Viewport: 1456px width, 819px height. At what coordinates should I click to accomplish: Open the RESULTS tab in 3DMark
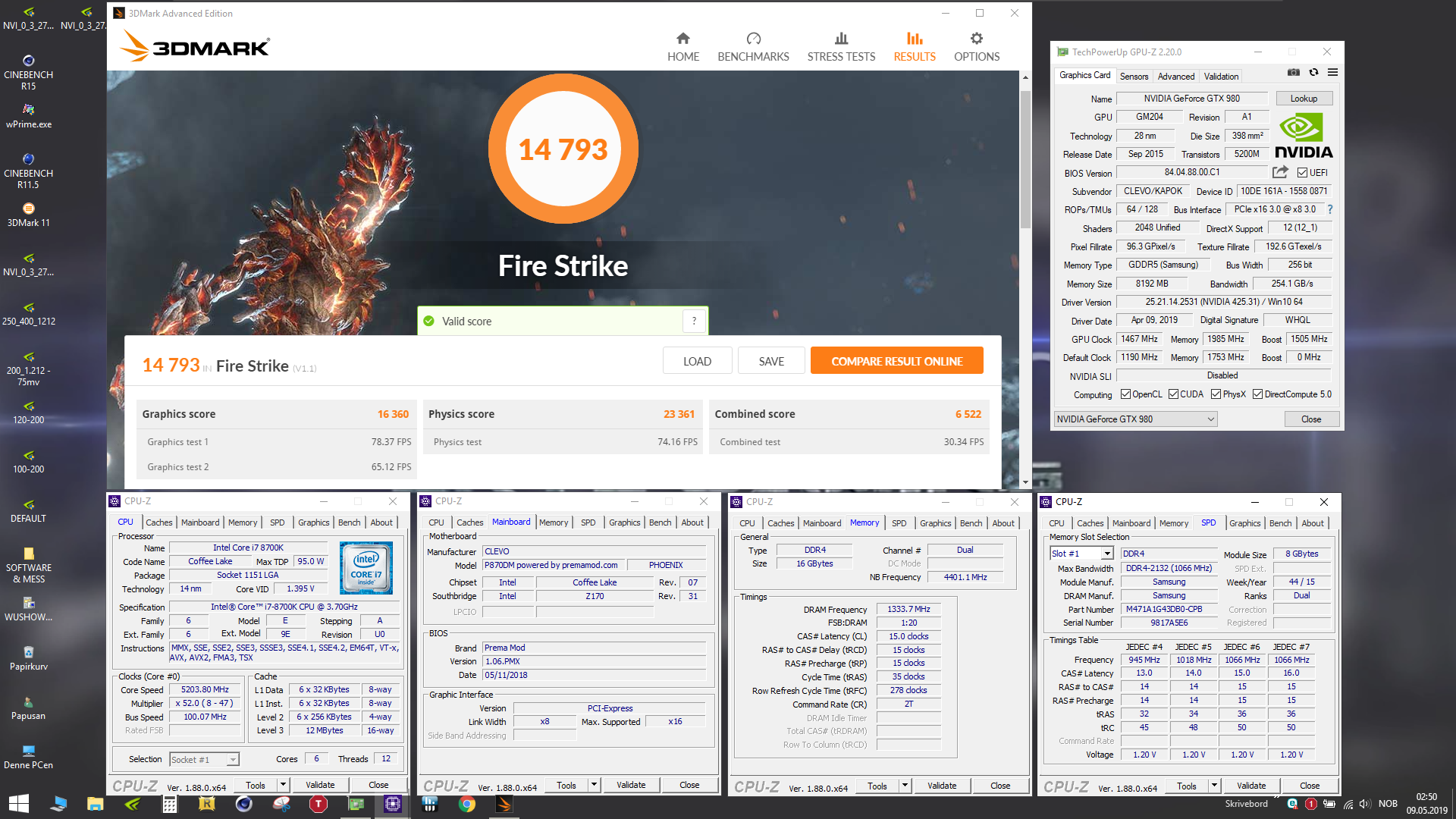(914, 47)
